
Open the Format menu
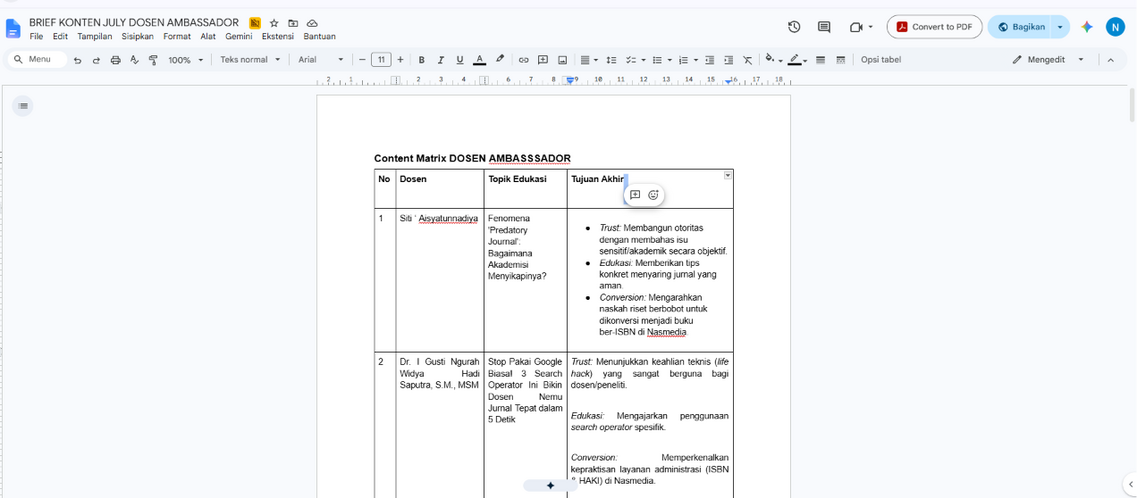pos(177,36)
